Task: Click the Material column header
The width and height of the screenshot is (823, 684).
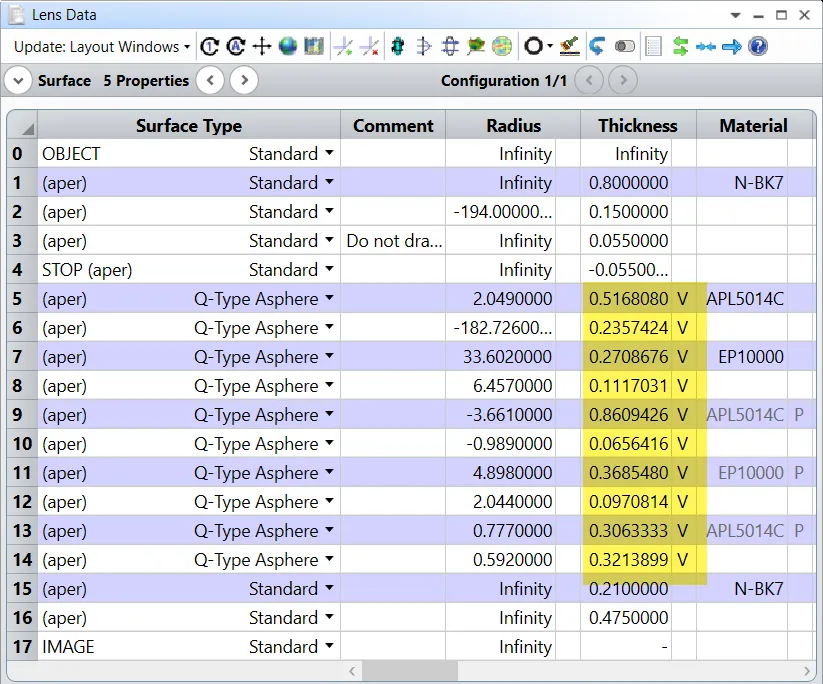Action: click(753, 125)
